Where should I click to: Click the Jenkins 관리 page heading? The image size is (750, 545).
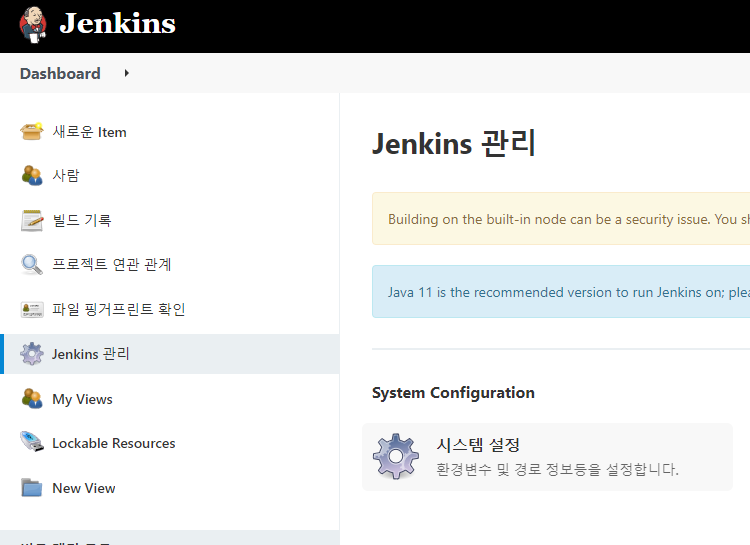click(x=453, y=143)
